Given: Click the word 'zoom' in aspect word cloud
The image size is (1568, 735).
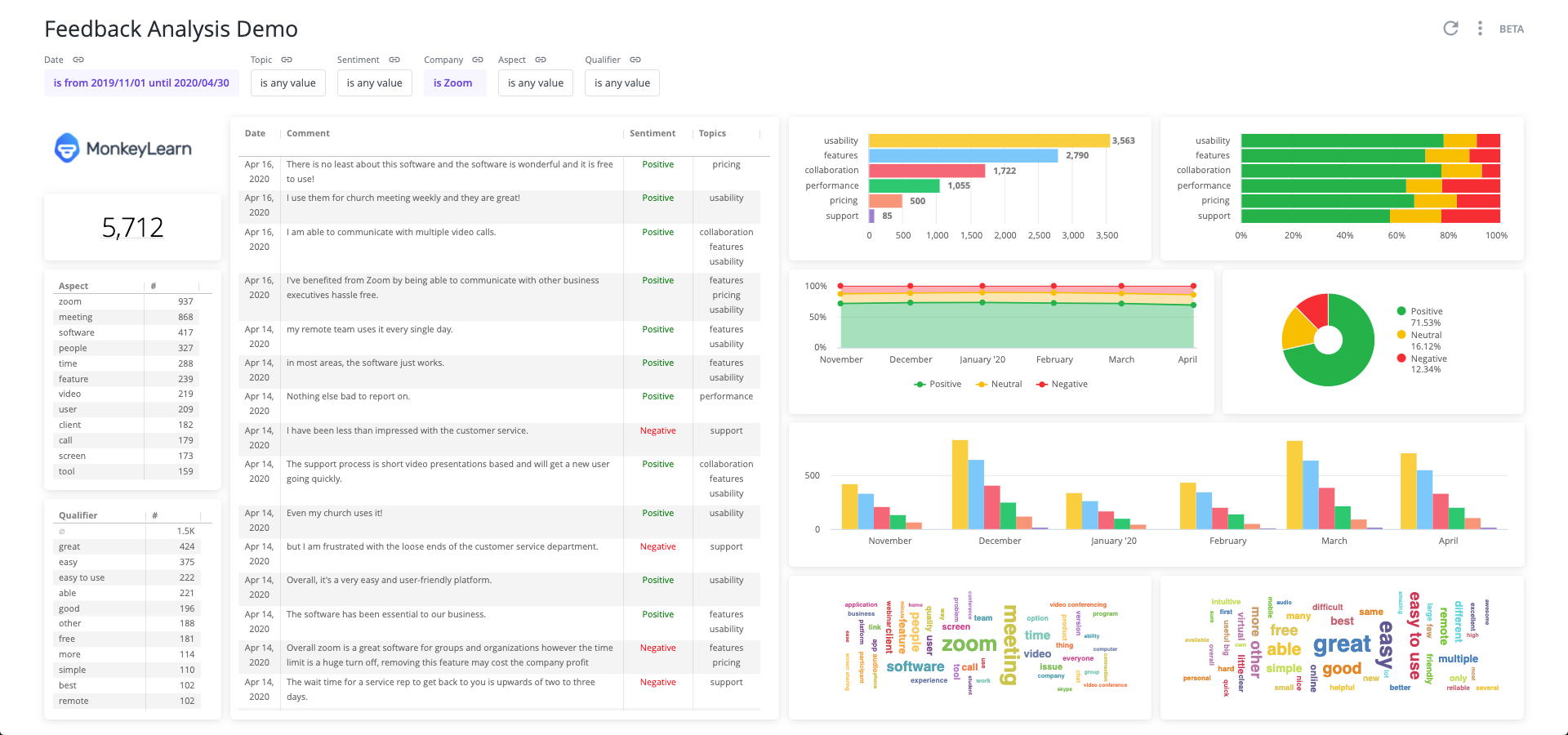Looking at the screenshot, I should click(x=969, y=644).
